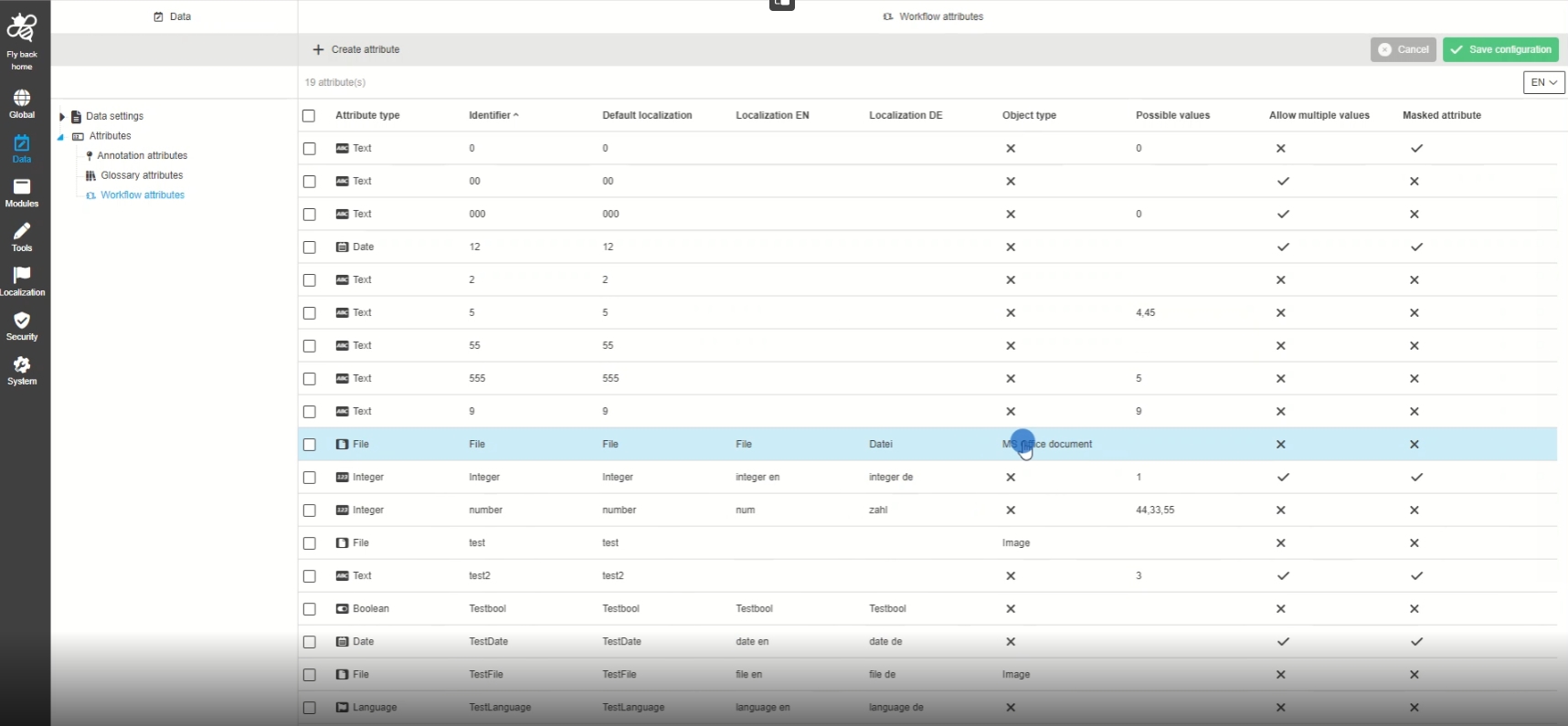Click Masked attribute checkmark in Integer row
Viewport: 1568px width, 726px height.
(x=1416, y=477)
